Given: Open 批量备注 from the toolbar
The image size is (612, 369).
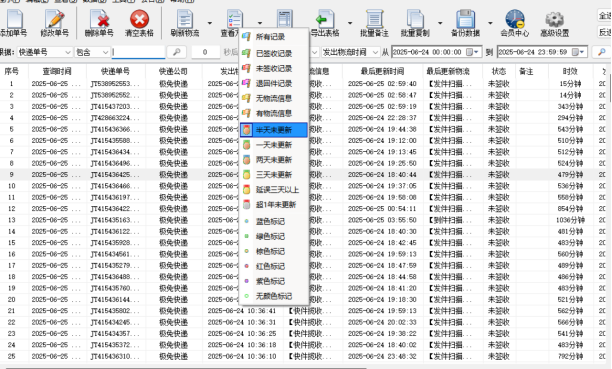Looking at the screenshot, I should [x=374, y=23].
